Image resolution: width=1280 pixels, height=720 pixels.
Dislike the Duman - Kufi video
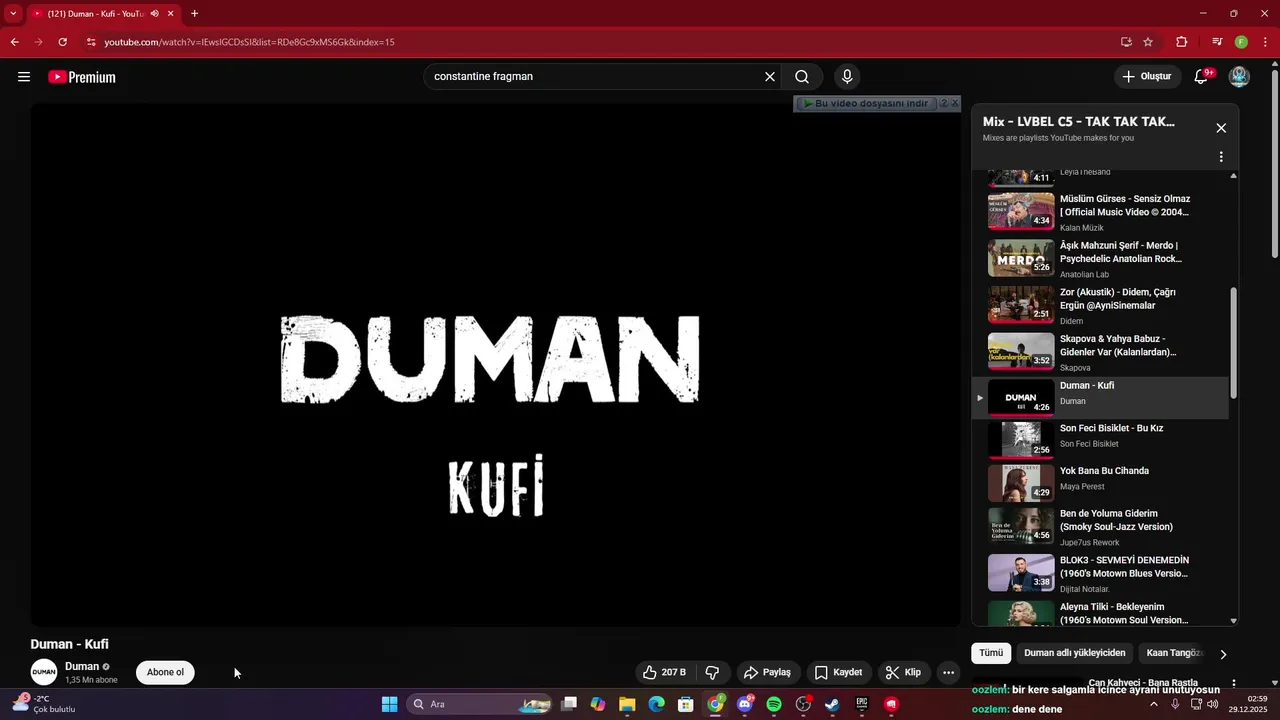click(713, 672)
